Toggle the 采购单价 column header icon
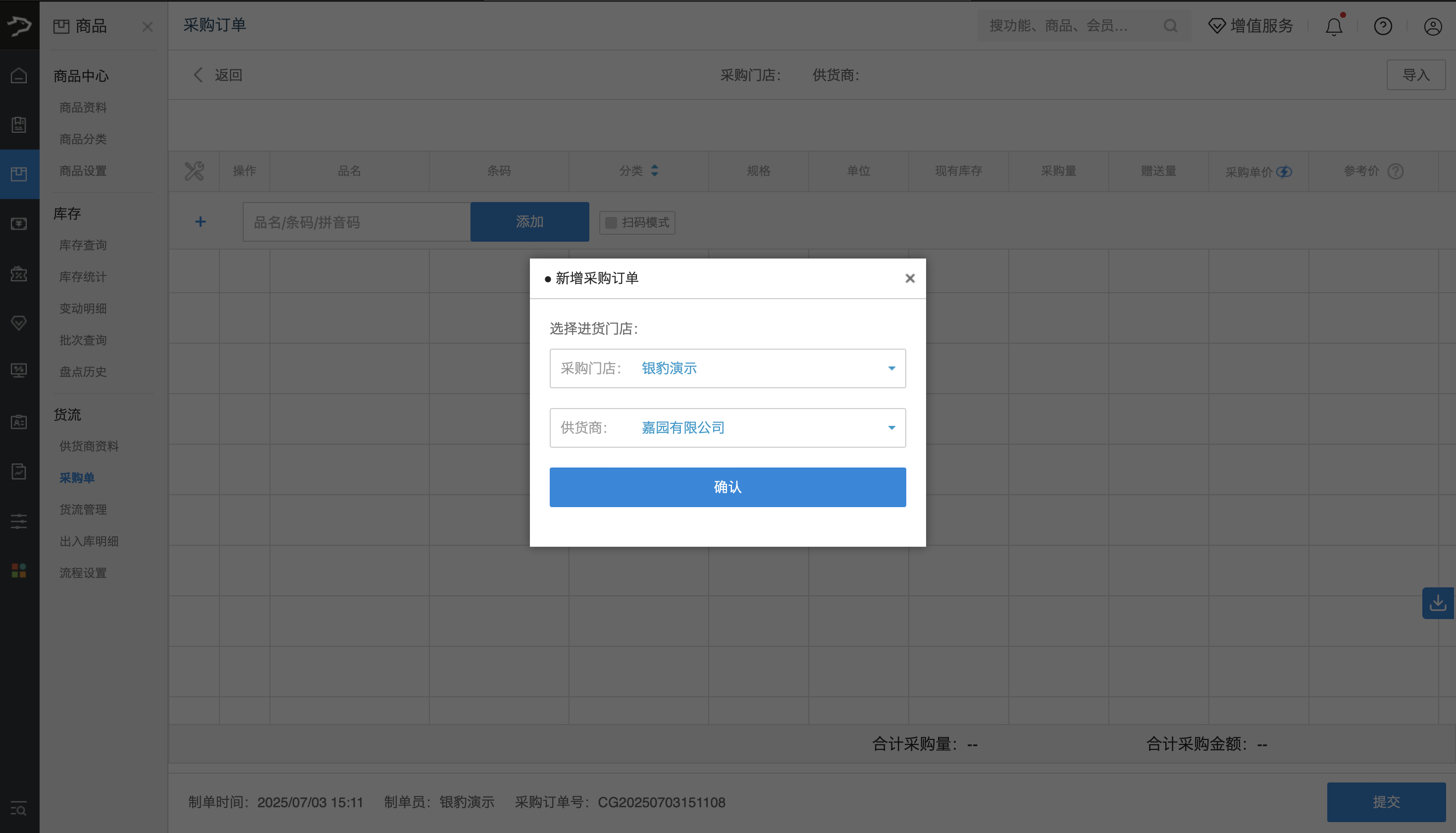The width and height of the screenshot is (1456, 833). [x=1284, y=172]
